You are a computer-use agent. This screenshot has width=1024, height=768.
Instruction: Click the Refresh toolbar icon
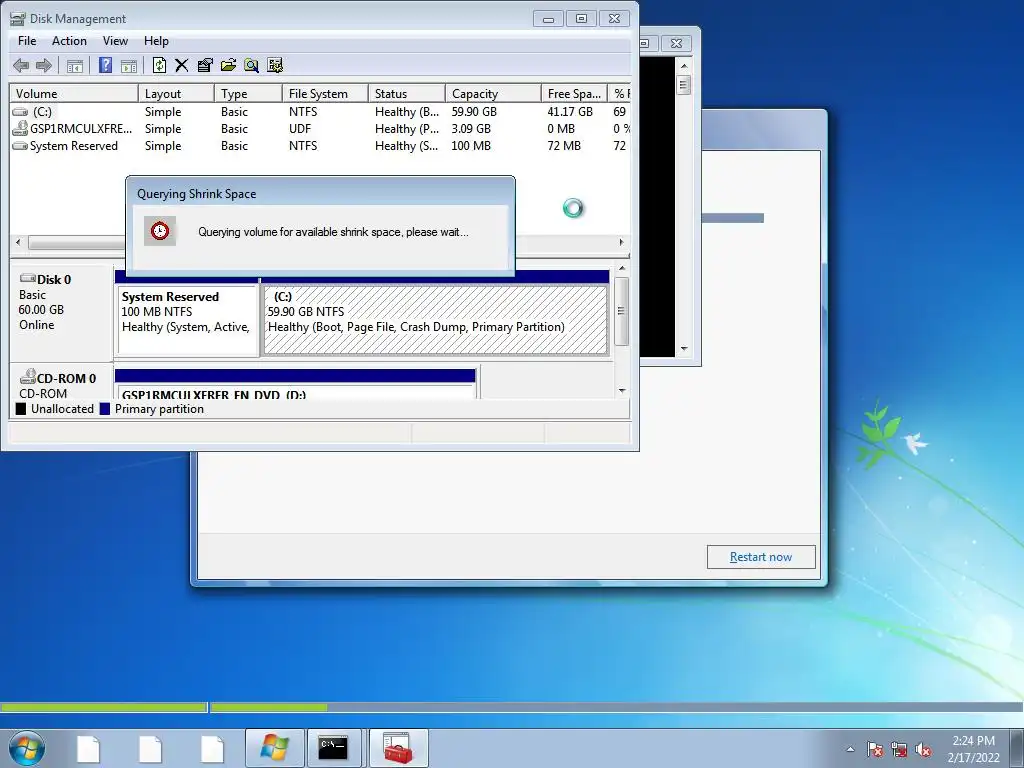coord(159,65)
